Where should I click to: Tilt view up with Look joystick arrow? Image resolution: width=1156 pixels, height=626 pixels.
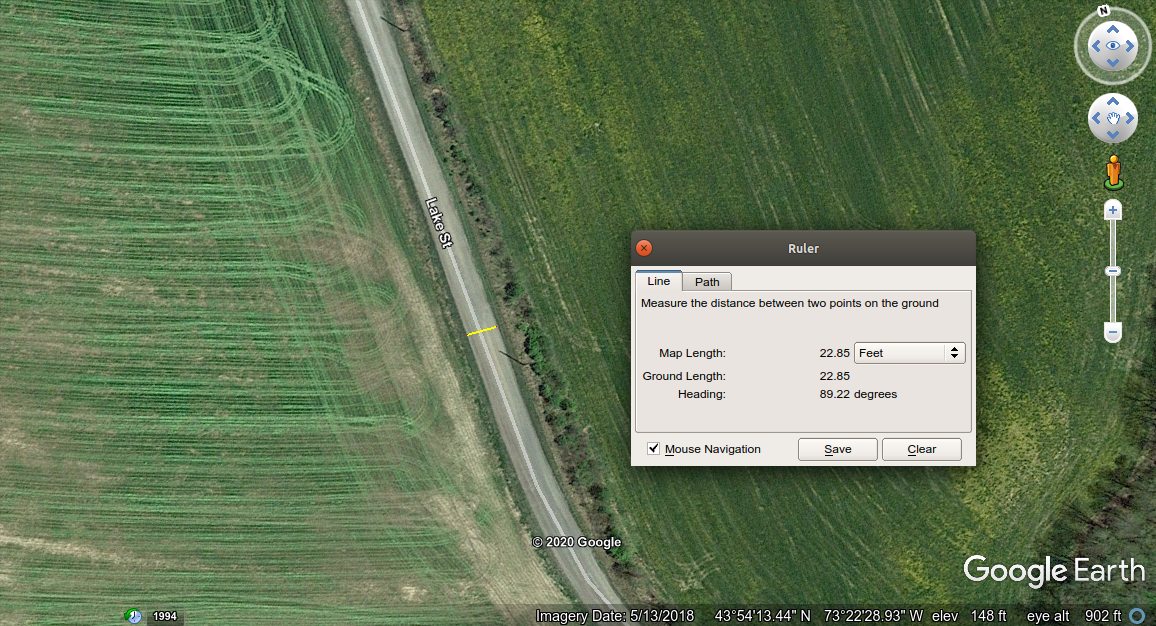pyautogui.click(x=1112, y=28)
